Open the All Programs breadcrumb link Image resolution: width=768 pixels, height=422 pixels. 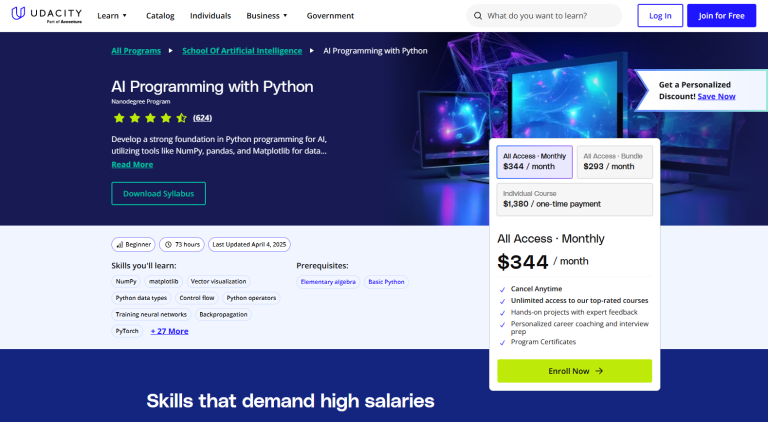(x=136, y=50)
